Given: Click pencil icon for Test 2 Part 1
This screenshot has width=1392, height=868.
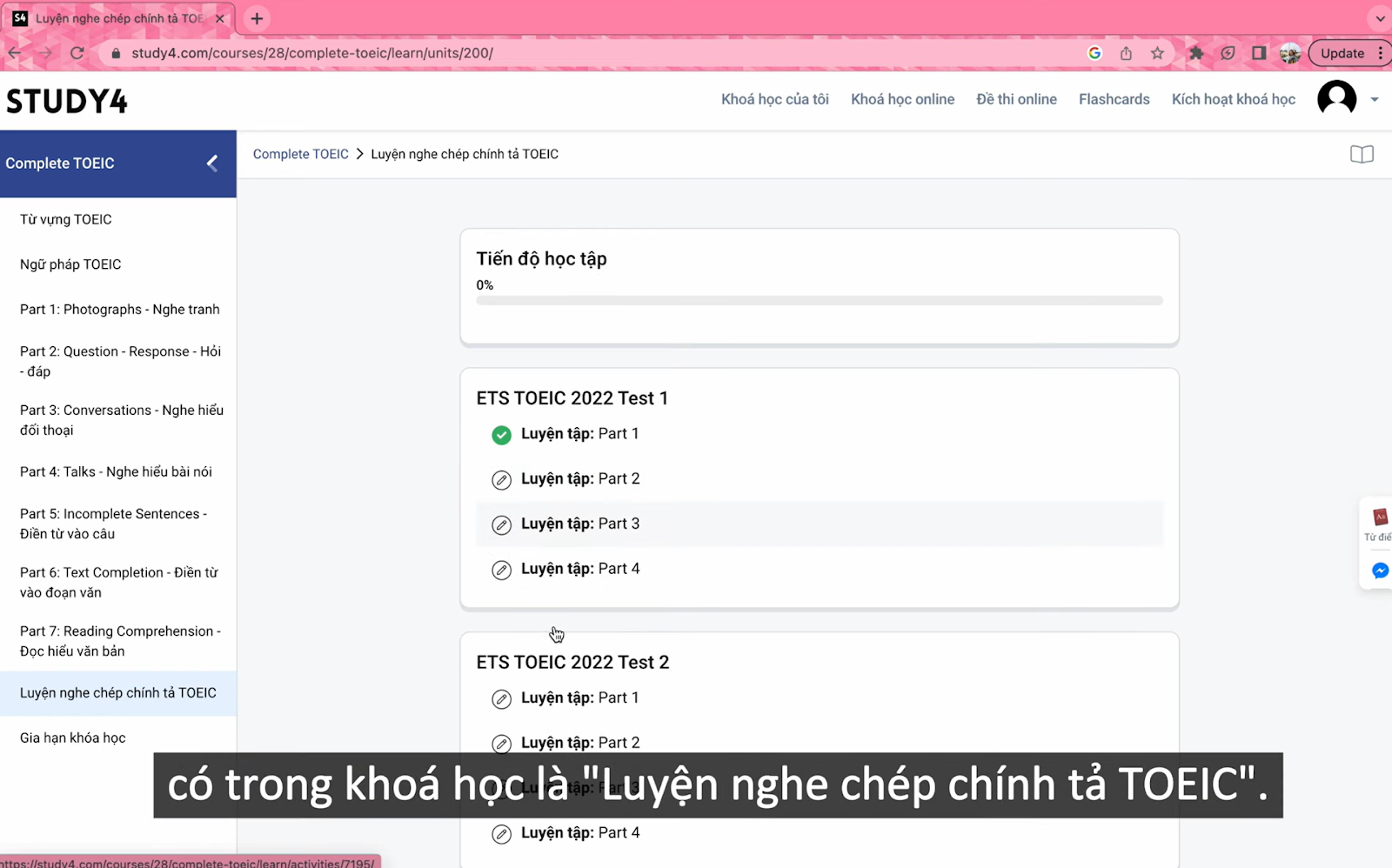Looking at the screenshot, I should pyautogui.click(x=501, y=699).
